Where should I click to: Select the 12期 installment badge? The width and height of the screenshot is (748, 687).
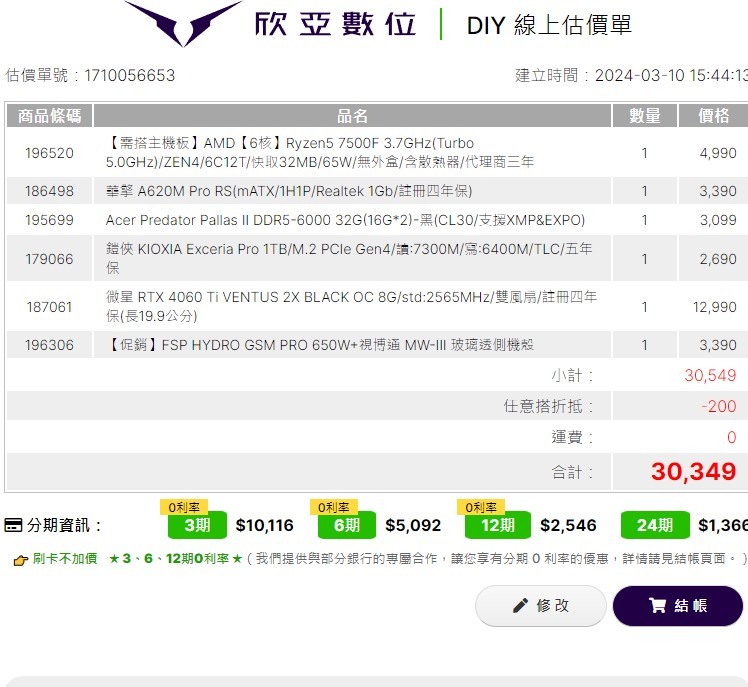tap(498, 525)
